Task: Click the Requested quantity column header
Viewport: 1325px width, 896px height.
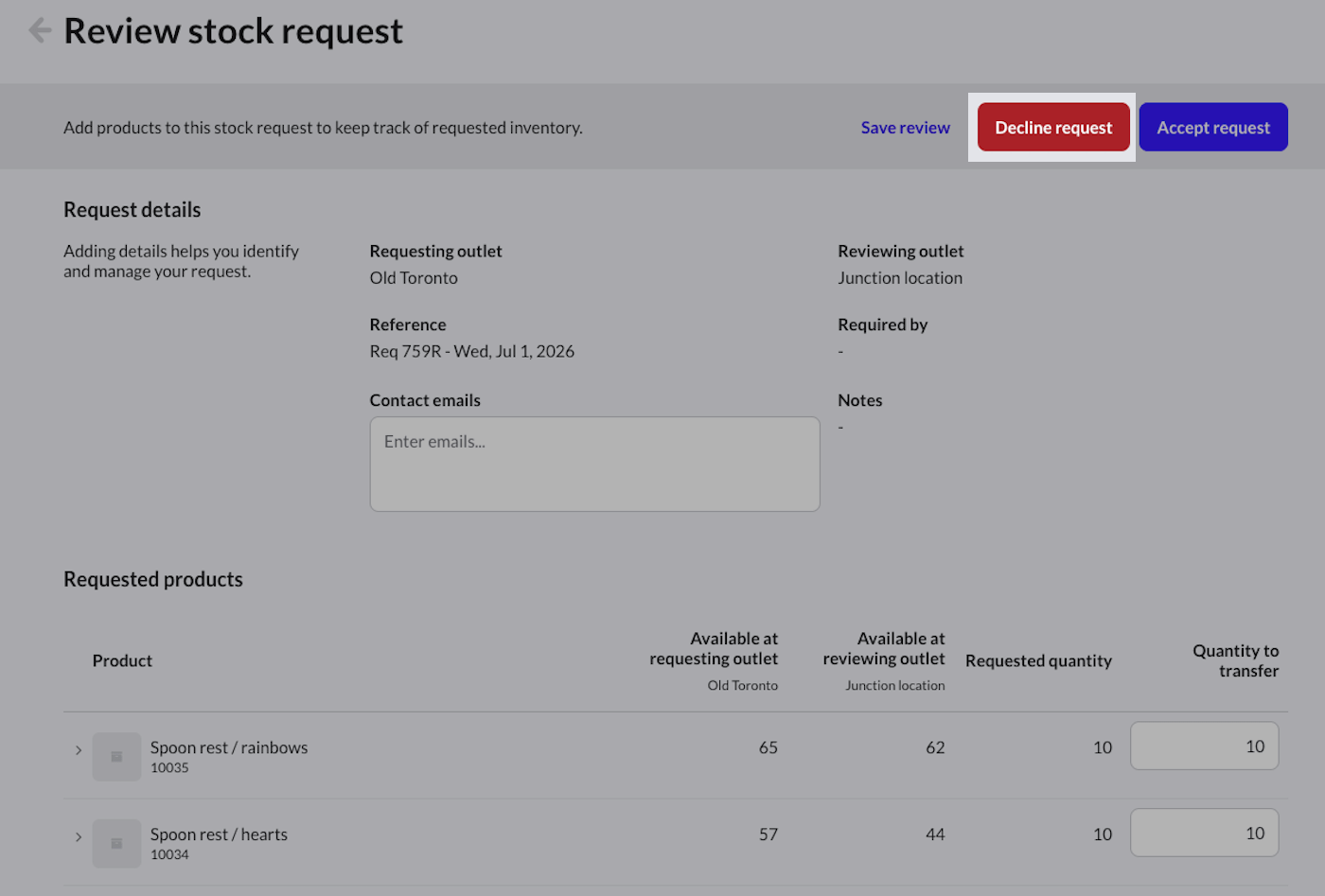Action: pos(1038,660)
